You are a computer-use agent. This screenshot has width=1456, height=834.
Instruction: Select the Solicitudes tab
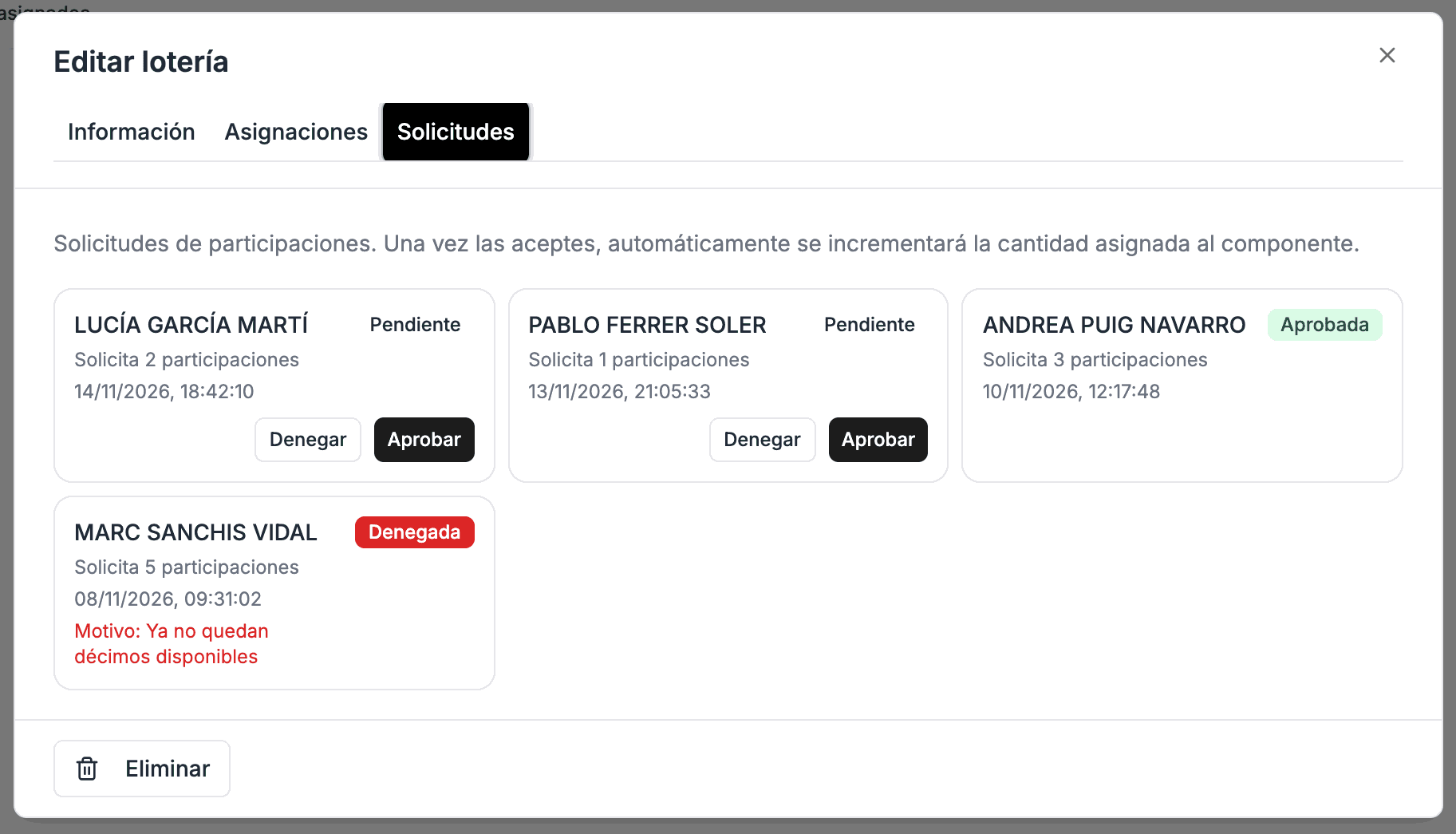(x=456, y=132)
